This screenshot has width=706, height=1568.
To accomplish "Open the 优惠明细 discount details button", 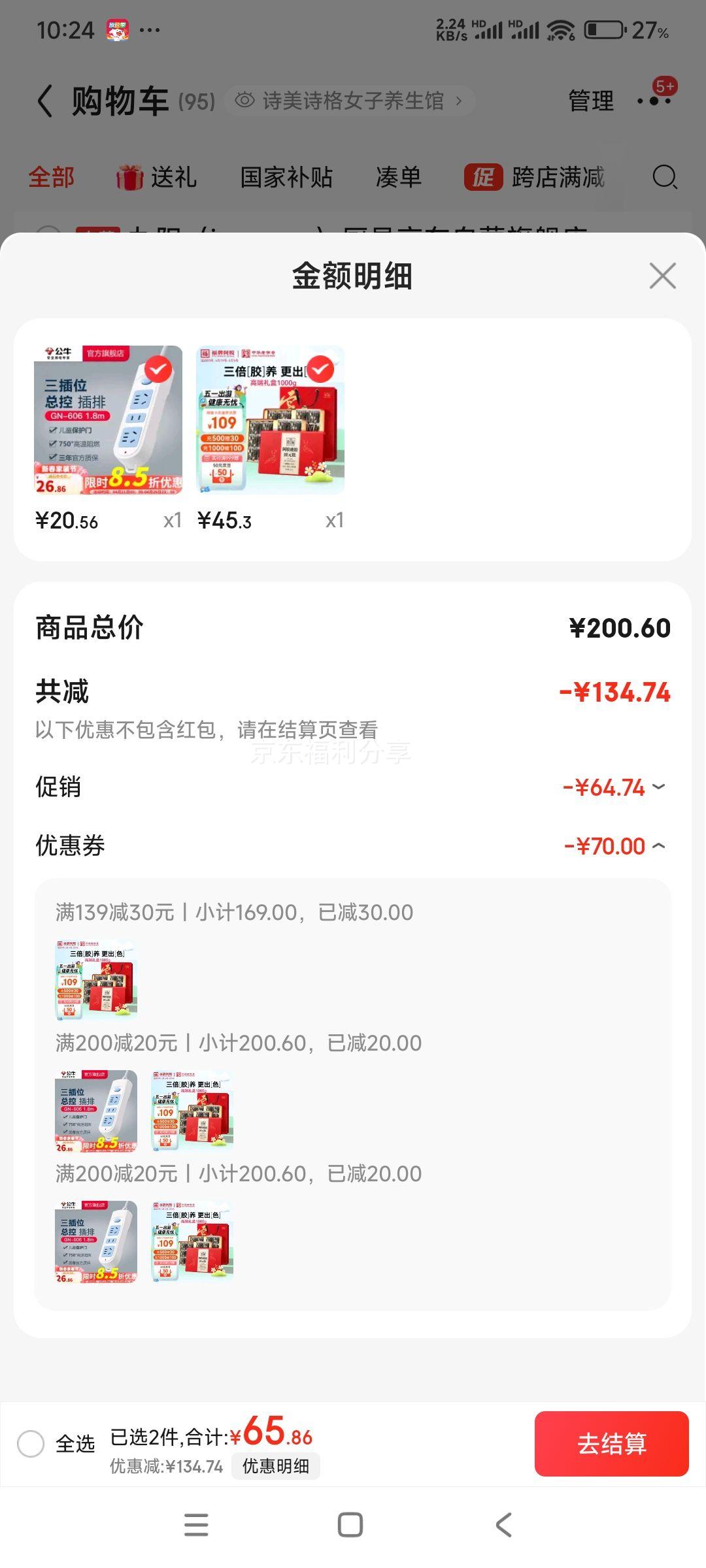I will tap(276, 1467).
